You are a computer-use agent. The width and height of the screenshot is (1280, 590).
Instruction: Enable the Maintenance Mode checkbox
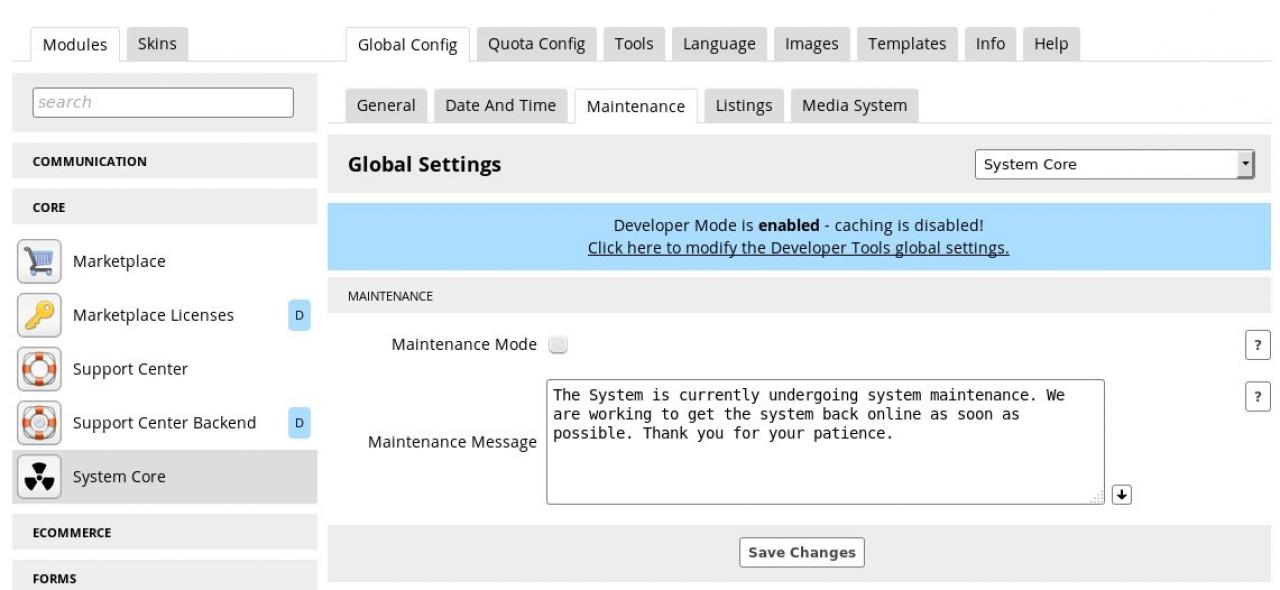pyautogui.click(x=558, y=345)
